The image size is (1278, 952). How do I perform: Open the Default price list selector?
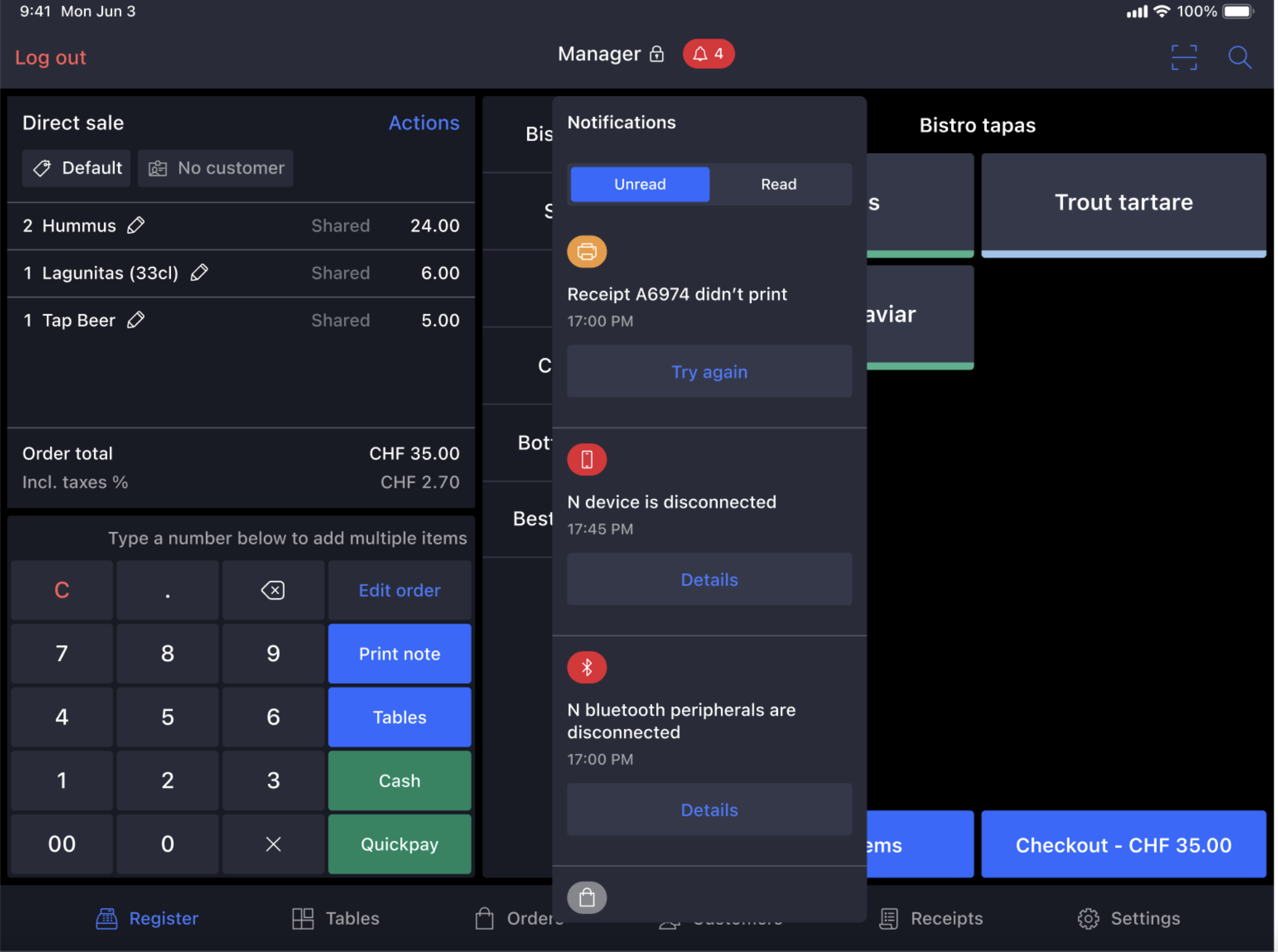pos(77,168)
